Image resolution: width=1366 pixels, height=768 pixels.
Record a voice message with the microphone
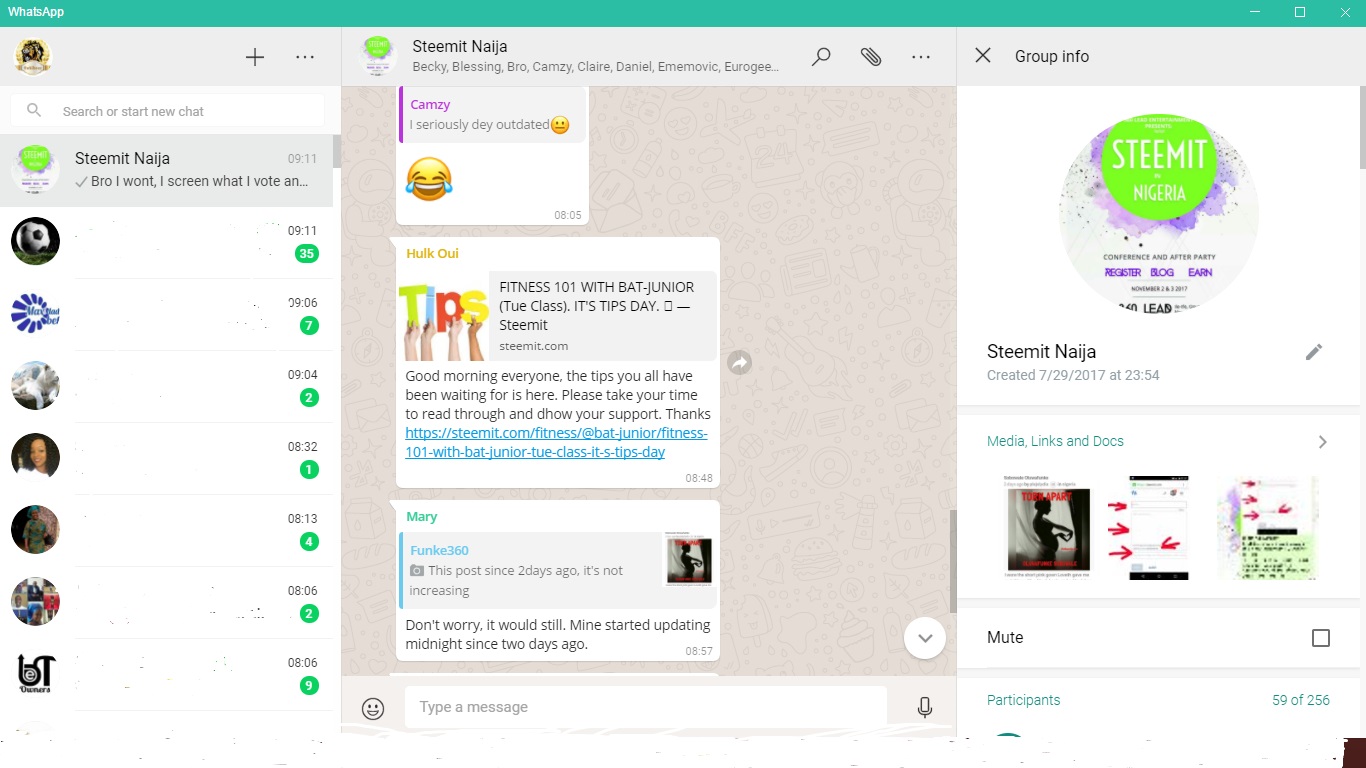[925, 708]
